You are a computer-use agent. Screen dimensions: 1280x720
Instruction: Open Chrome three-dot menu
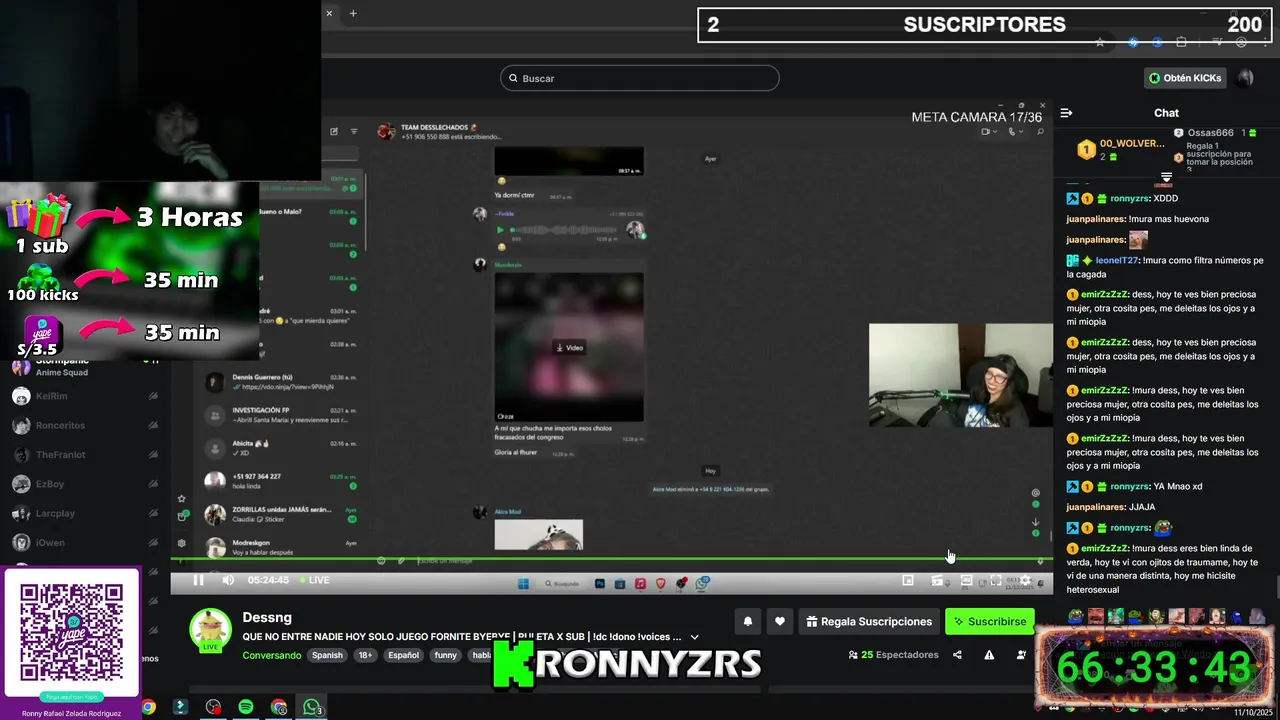1266,42
